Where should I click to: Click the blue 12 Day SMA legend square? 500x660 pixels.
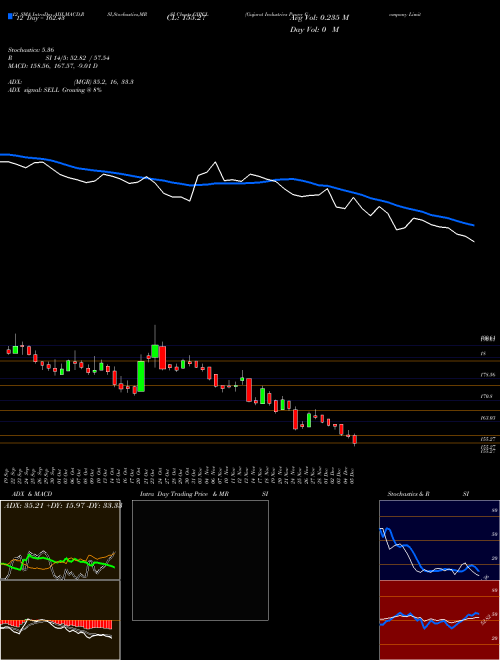pyautogui.click(x=10, y=16)
